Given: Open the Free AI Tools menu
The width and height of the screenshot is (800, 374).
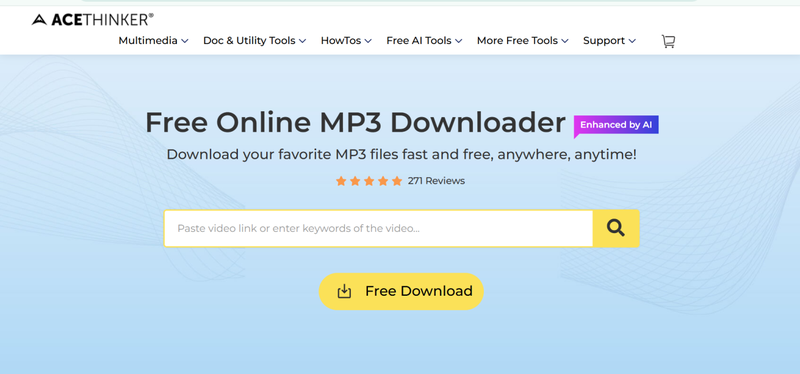Looking at the screenshot, I should tap(424, 41).
